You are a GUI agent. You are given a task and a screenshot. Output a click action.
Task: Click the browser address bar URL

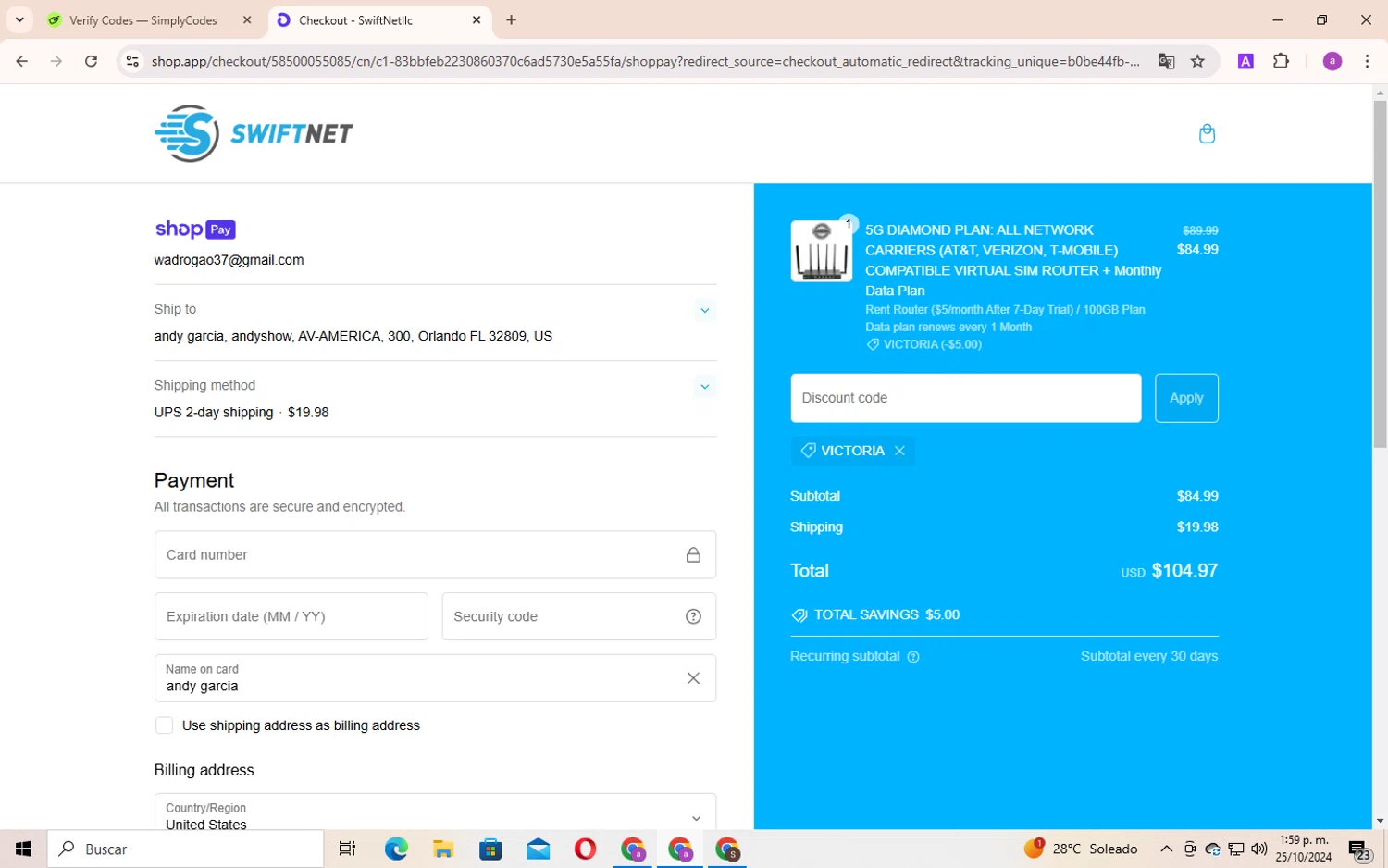click(645, 61)
